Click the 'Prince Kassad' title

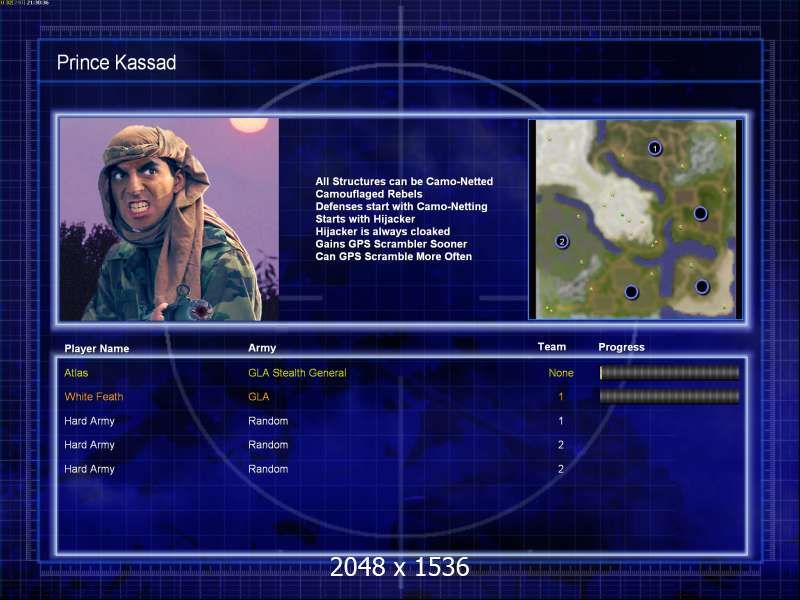pos(116,63)
